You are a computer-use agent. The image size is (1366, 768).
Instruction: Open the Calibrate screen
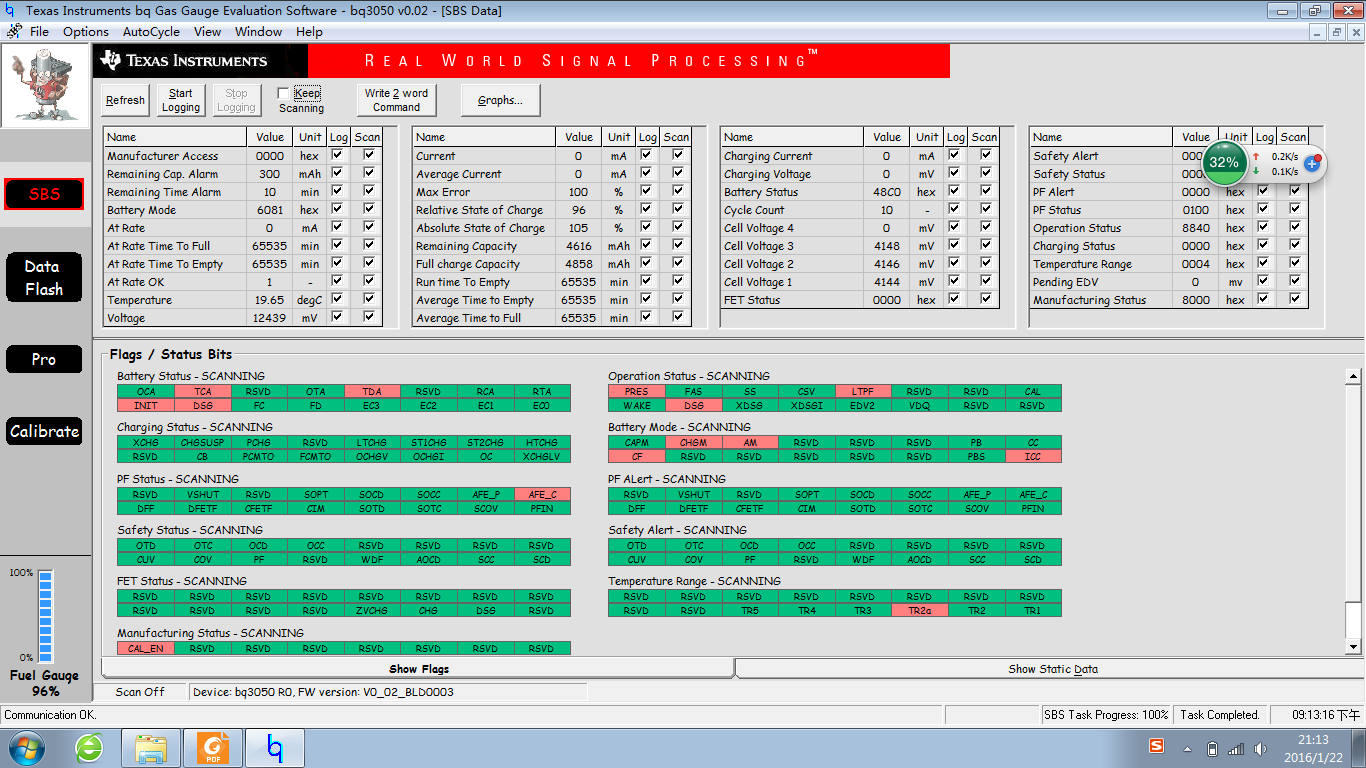click(x=44, y=431)
